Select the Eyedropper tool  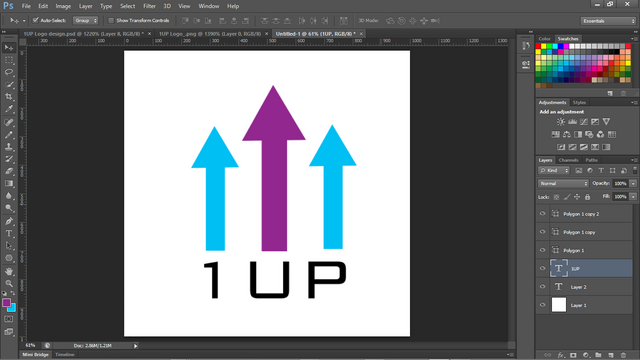click(x=9, y=109)
